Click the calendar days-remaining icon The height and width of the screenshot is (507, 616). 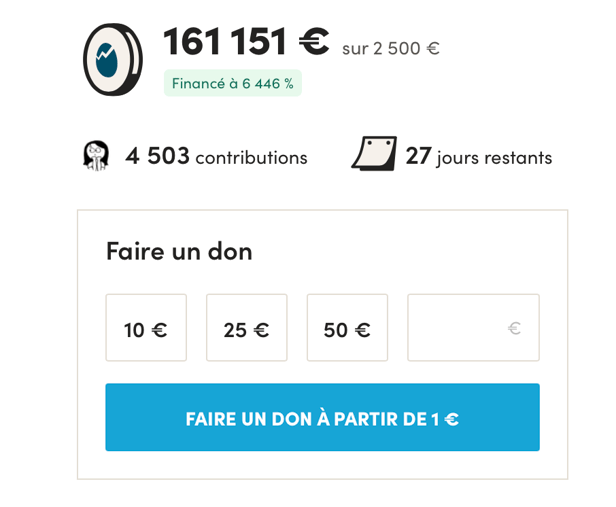coord(374,155)
